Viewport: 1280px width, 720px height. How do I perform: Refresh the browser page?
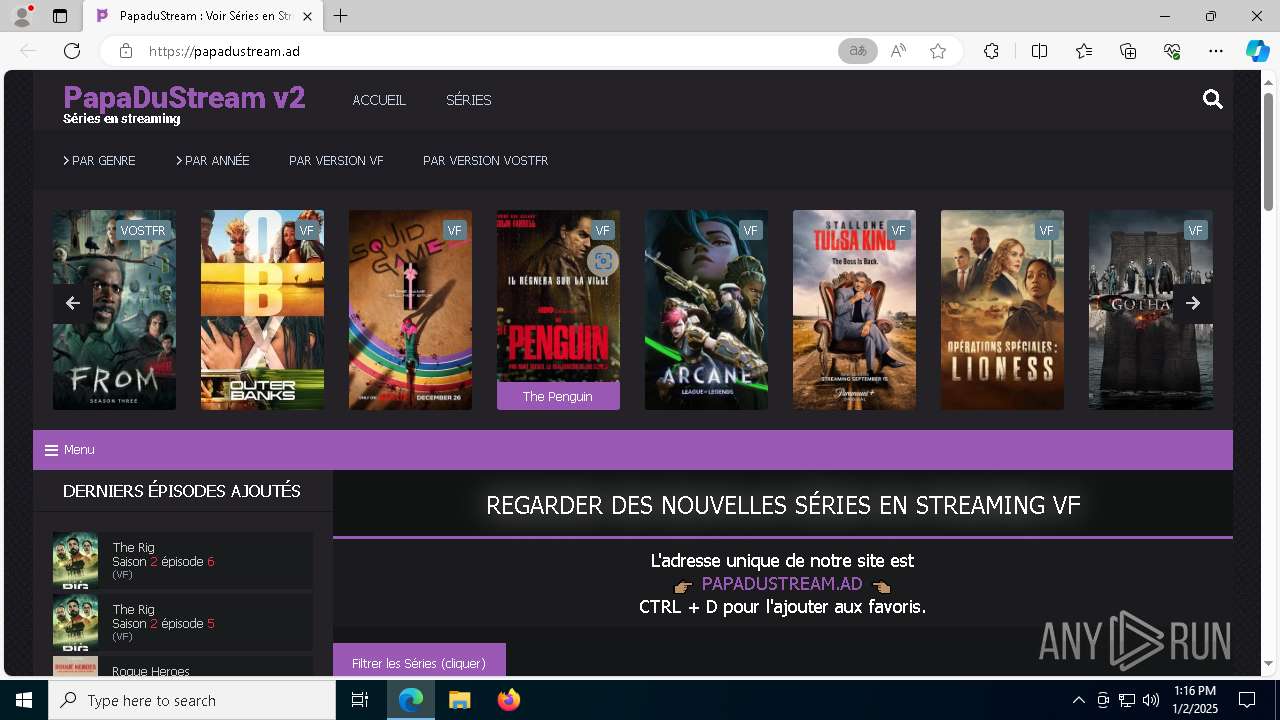coord(72,51)
